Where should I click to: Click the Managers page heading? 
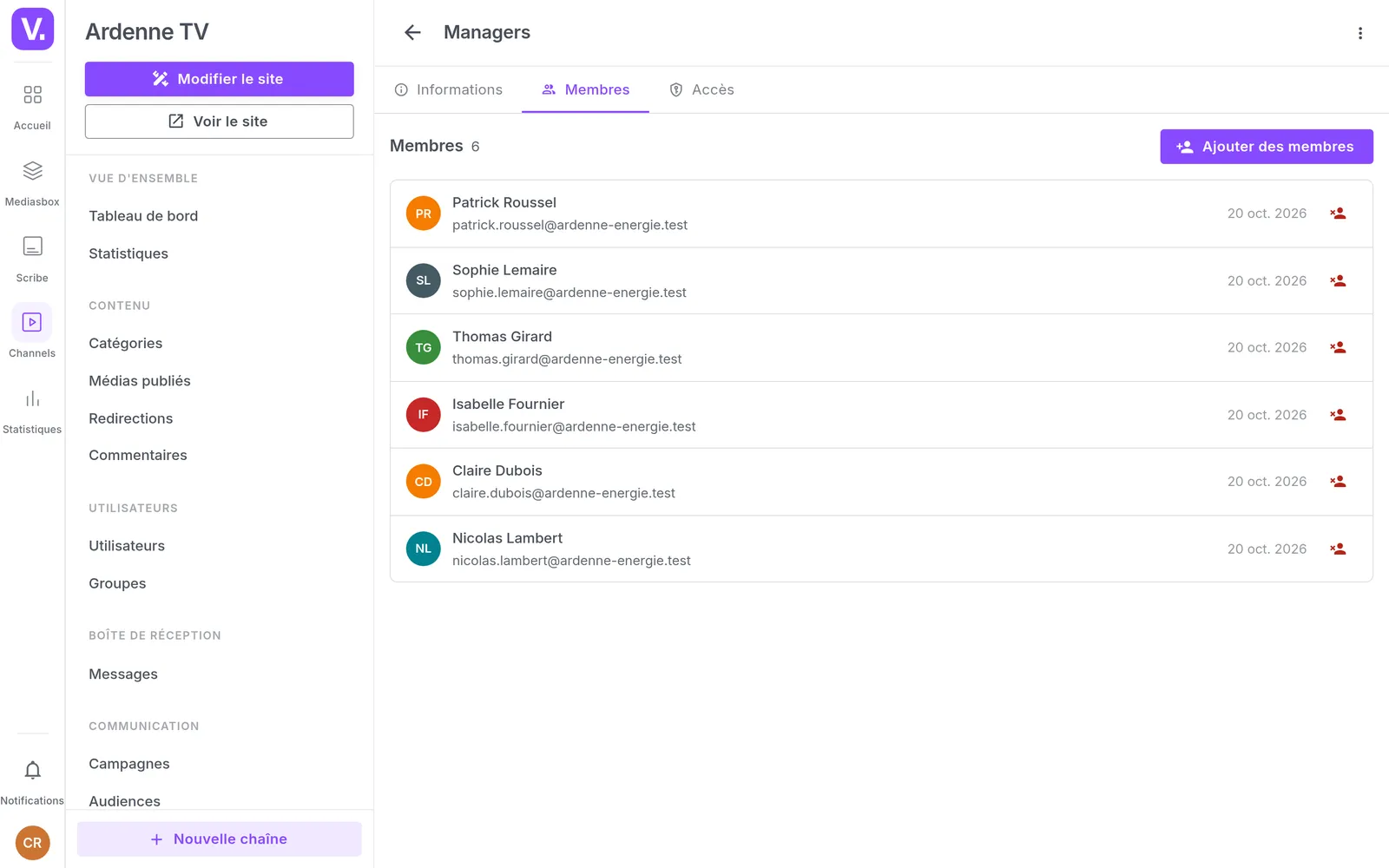tap(487, 32)
